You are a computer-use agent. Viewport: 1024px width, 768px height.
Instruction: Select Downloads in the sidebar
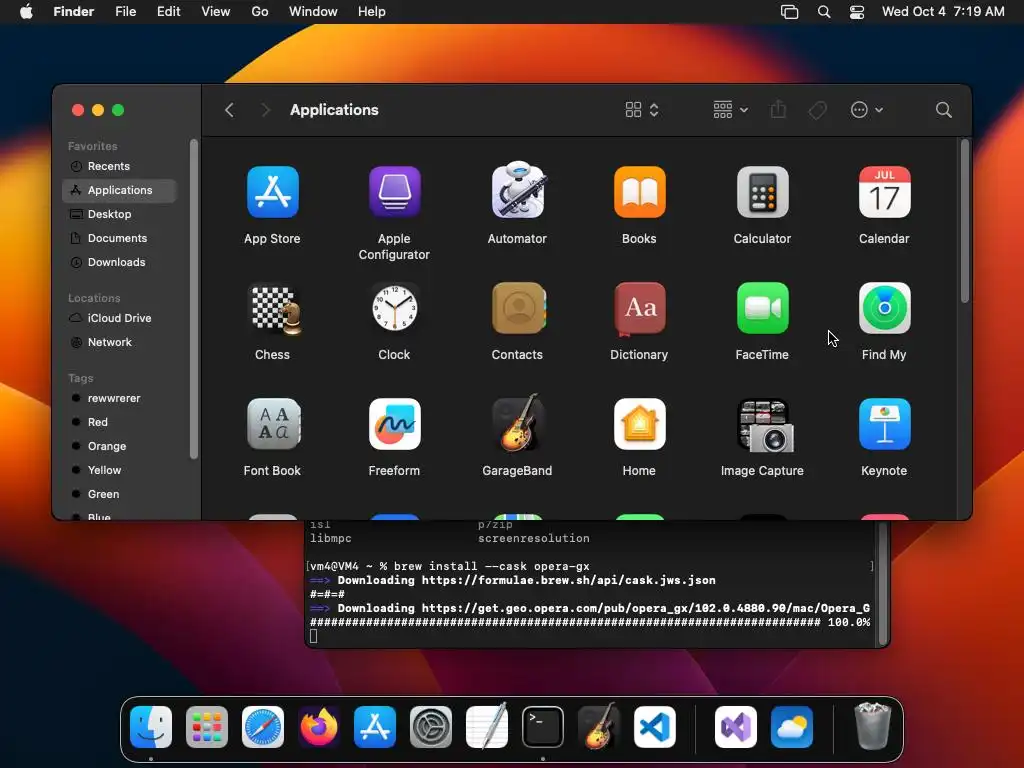(120, 263)
